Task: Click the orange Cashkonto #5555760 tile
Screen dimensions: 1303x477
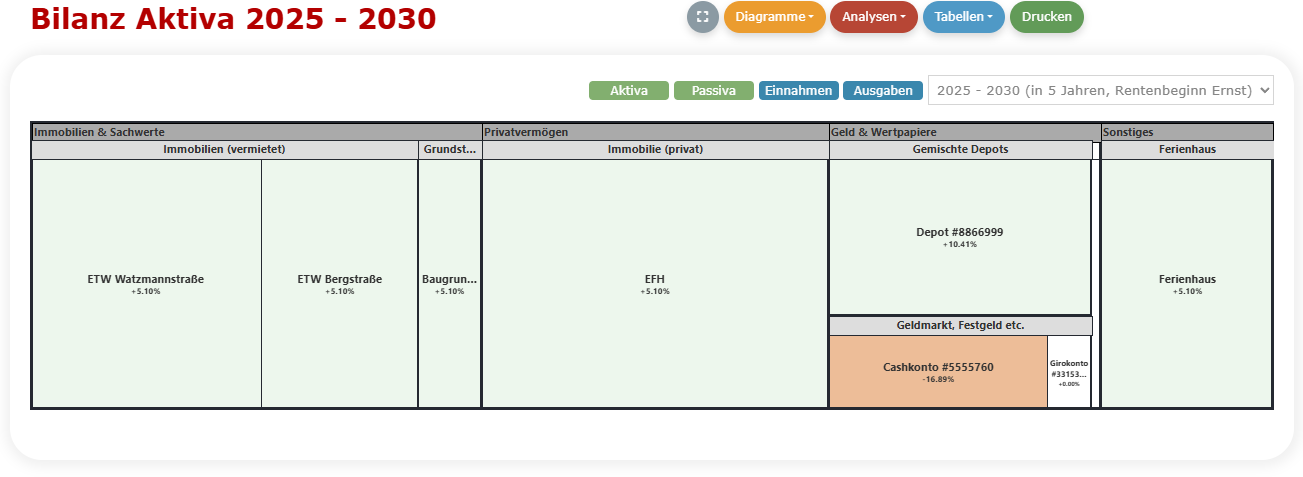Action: click(x=938, y=372)
